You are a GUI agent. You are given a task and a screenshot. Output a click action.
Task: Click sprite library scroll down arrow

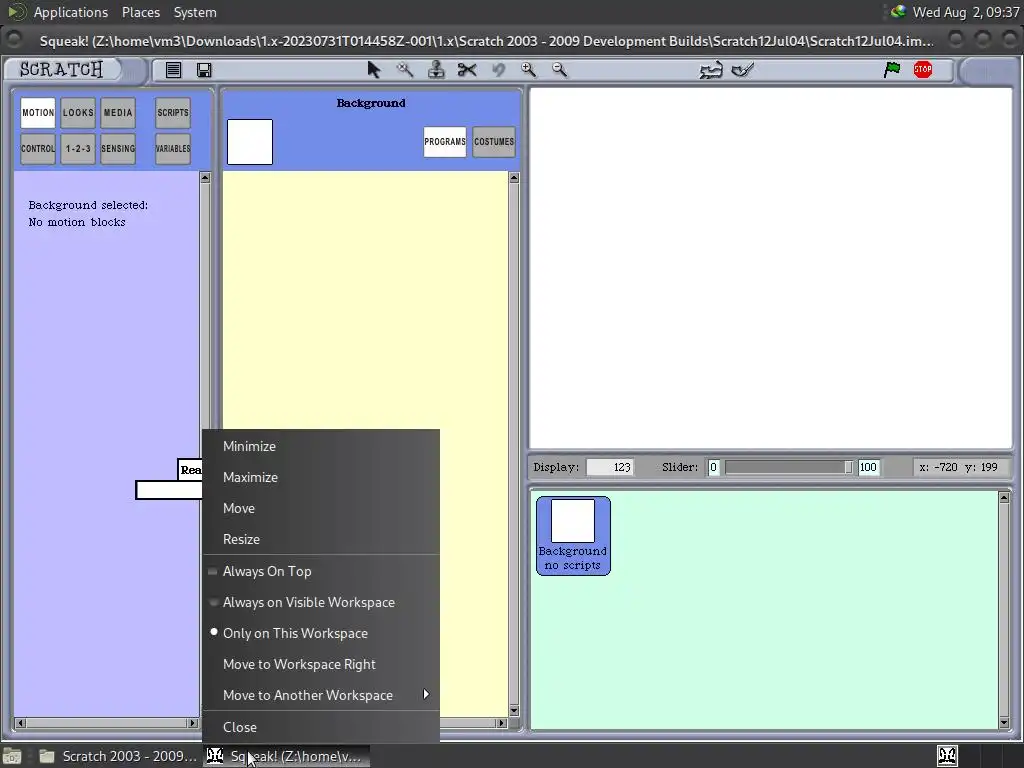(1004, 723)
